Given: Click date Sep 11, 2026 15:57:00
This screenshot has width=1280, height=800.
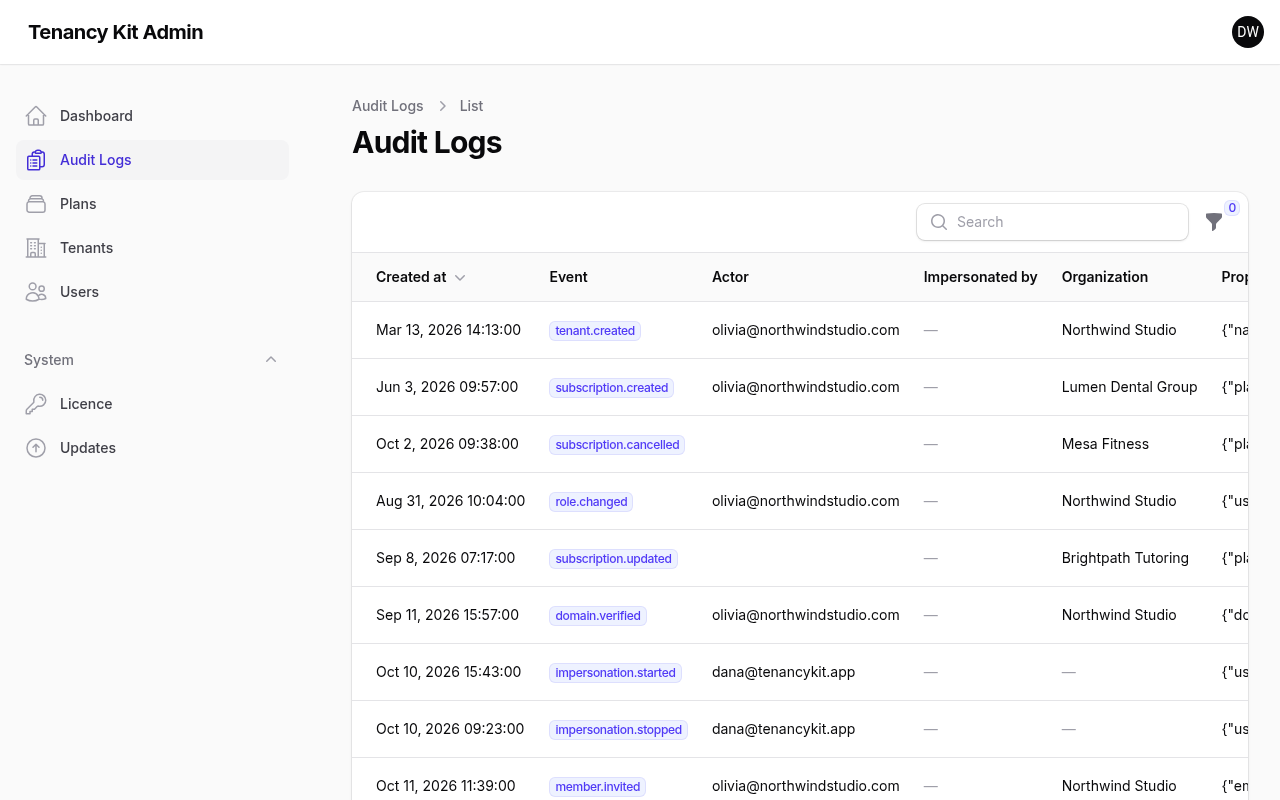Looking at the screenshot, I should pyautogui.click(x=447, y=615).
